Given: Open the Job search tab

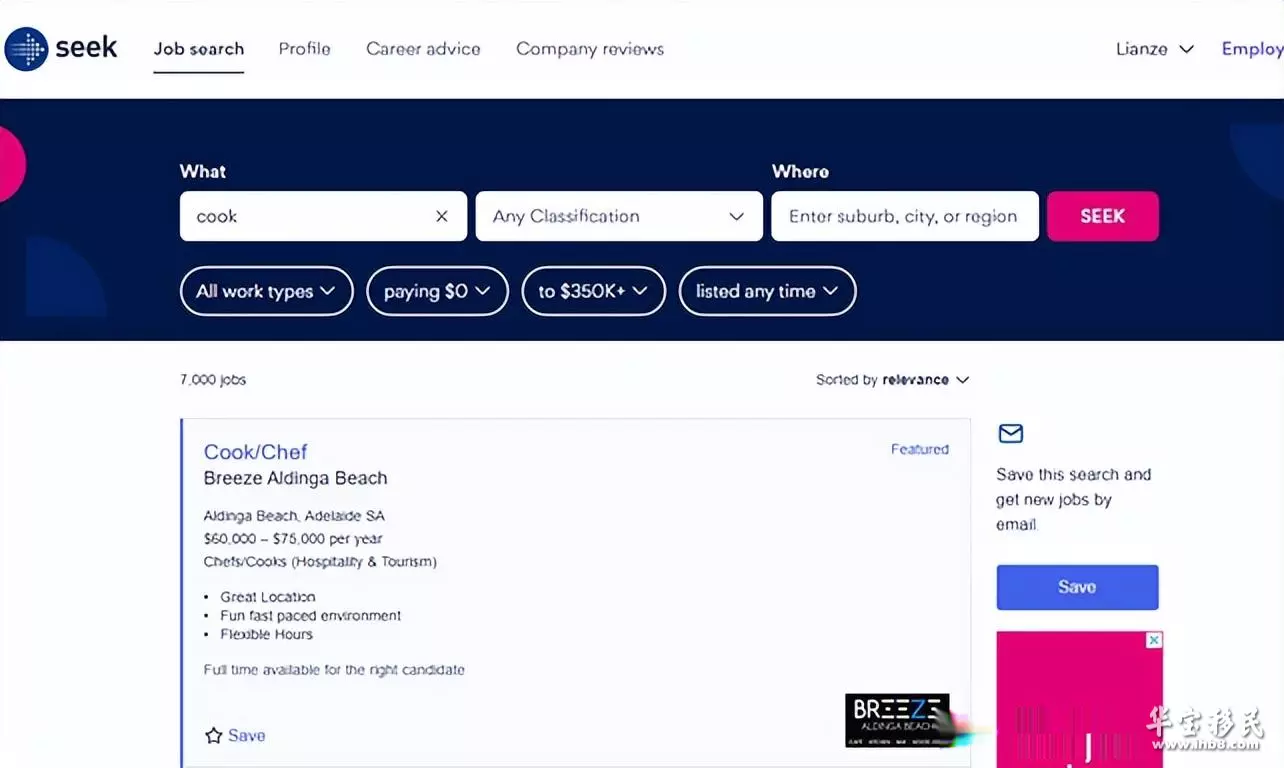Looking at the screenshot, I should pos(199,49).
